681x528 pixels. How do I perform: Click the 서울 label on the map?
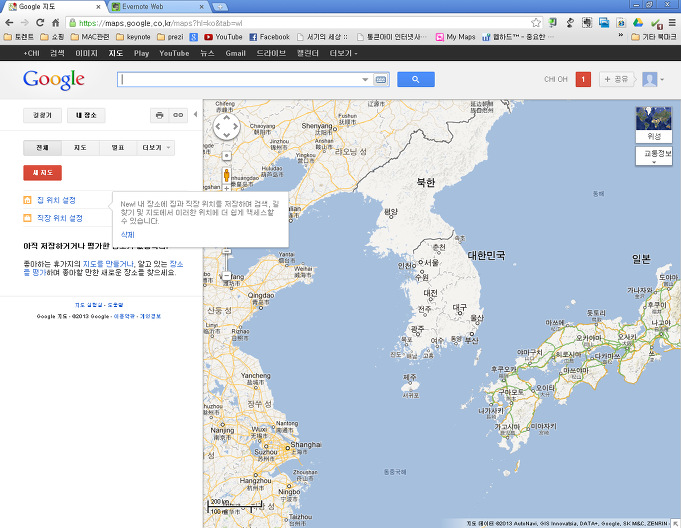(431, 263)
